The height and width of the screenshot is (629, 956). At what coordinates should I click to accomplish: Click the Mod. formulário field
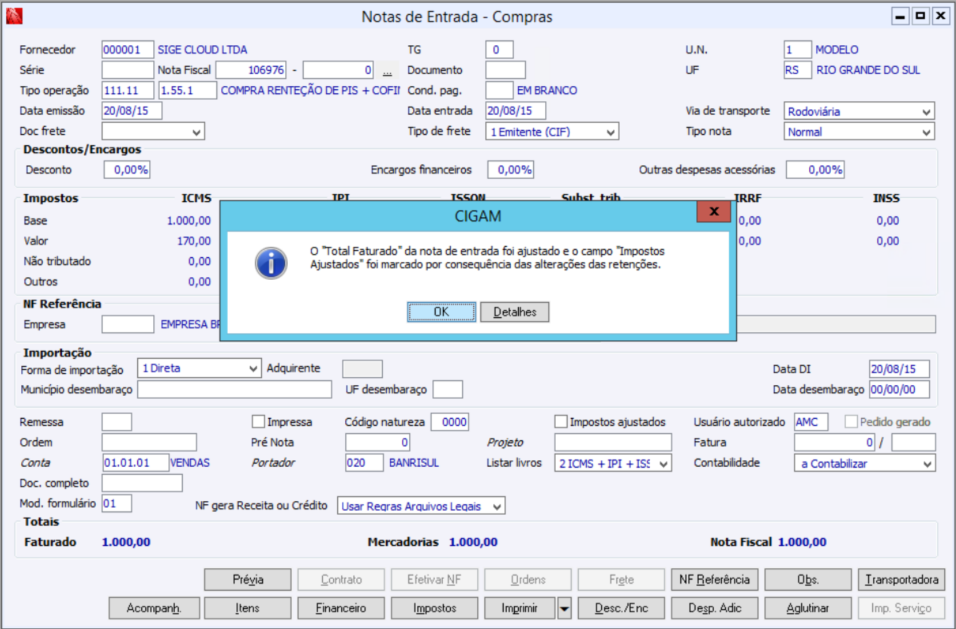[117, 503]
